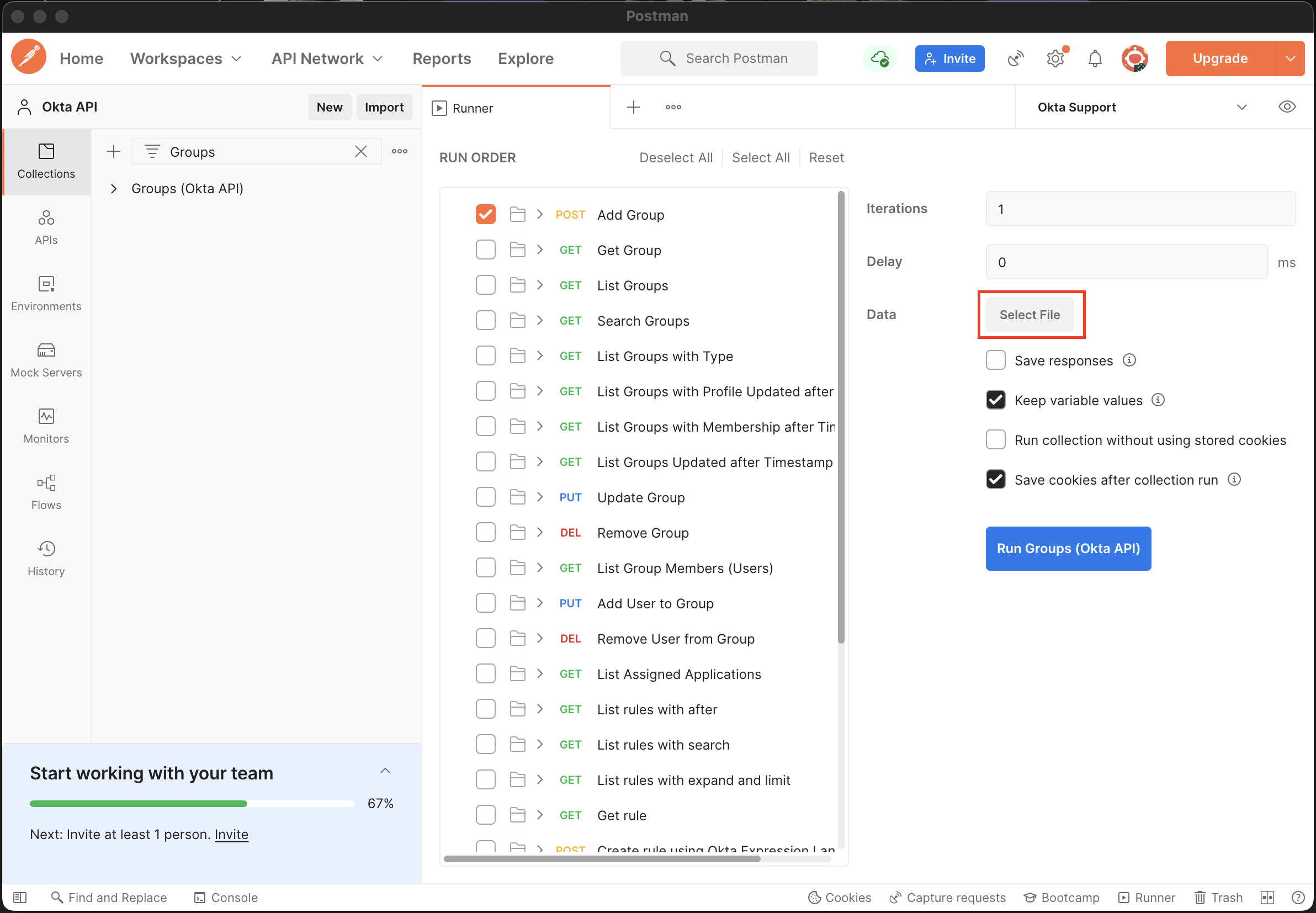Click the horizontal scrollbar under run order
Viewport: 1316px width, 913px height.
(602, 859)
